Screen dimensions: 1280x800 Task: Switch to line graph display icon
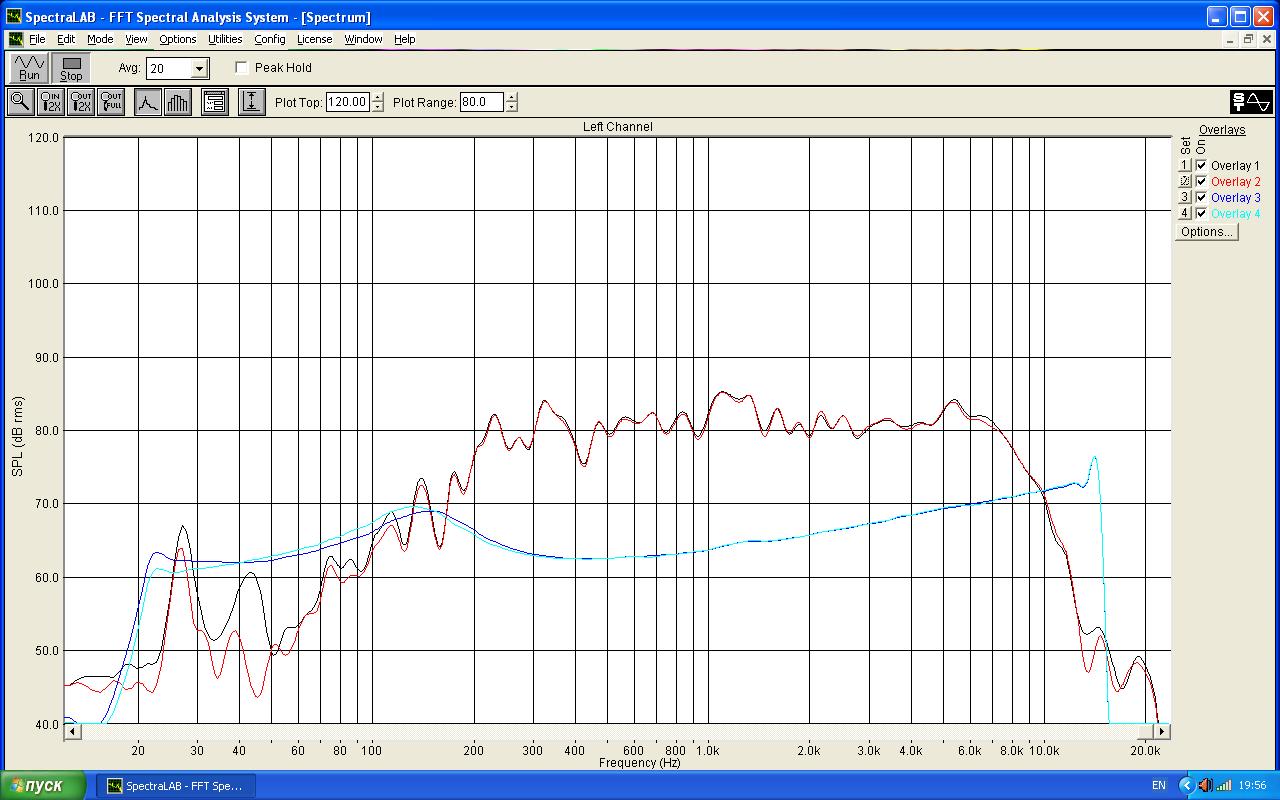[148, 102]
